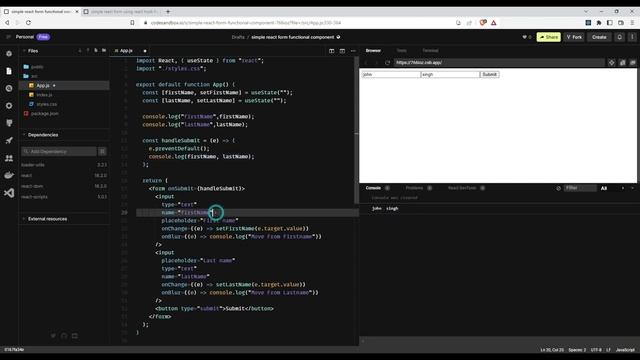Viewport: 640px width, 360px height.
Task: Open package.json in the file tree
Action: tap(44, 113)
